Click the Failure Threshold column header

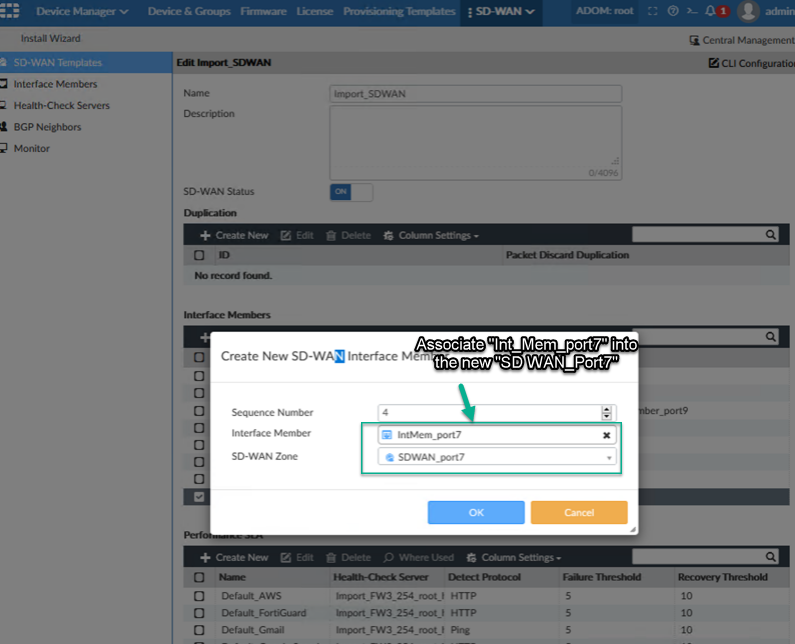(x=602, y=577)
